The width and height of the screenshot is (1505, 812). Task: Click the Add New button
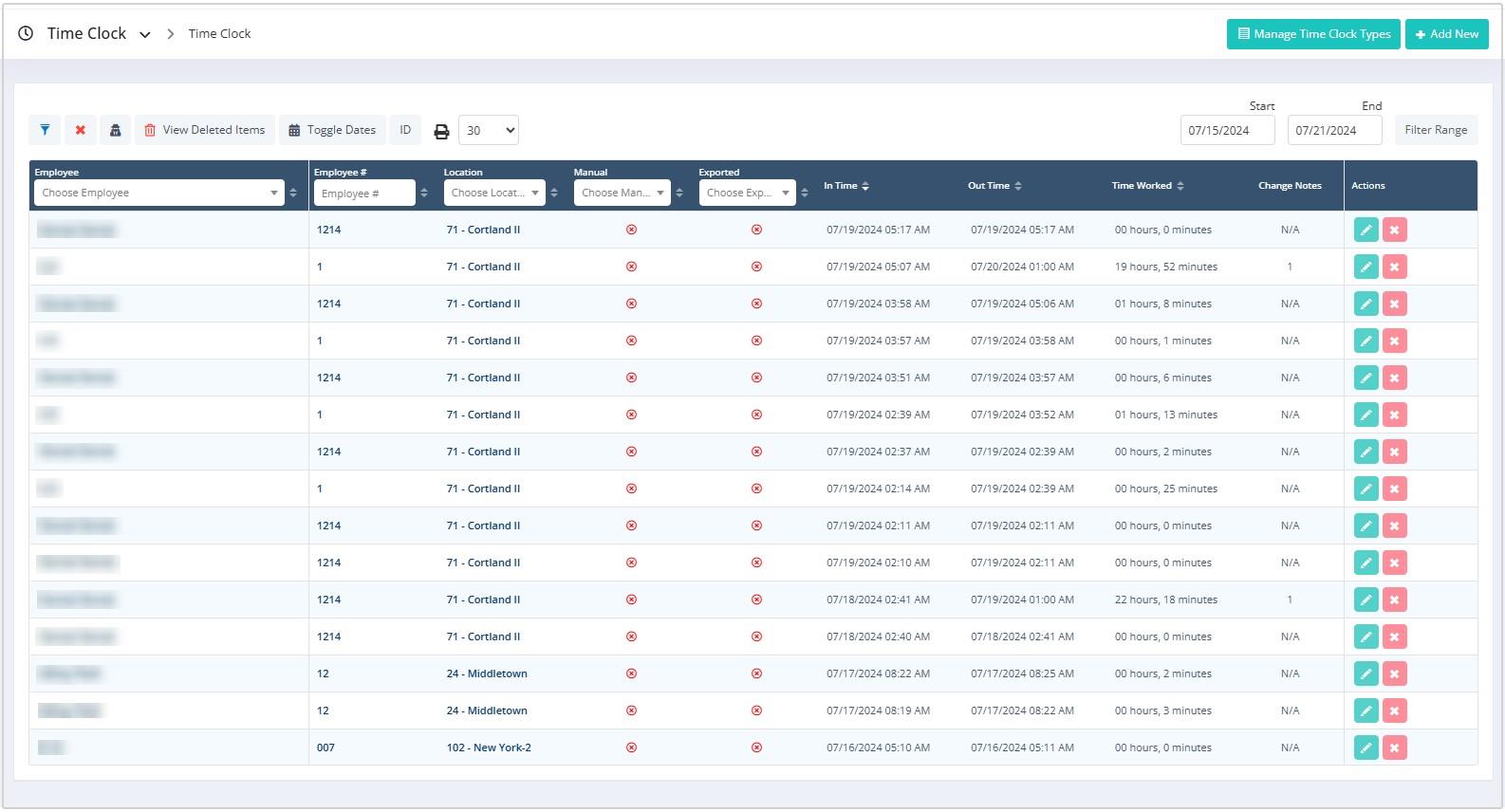click(x=1446, y=34)
